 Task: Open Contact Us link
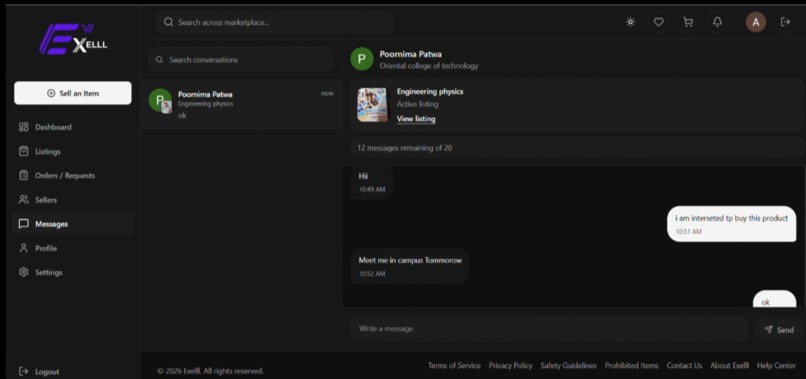[684, 366]
